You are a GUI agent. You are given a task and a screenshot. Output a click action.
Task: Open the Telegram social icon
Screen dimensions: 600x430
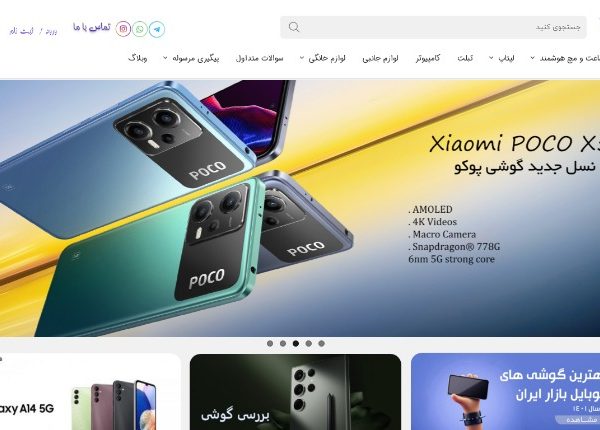point(157,29)
